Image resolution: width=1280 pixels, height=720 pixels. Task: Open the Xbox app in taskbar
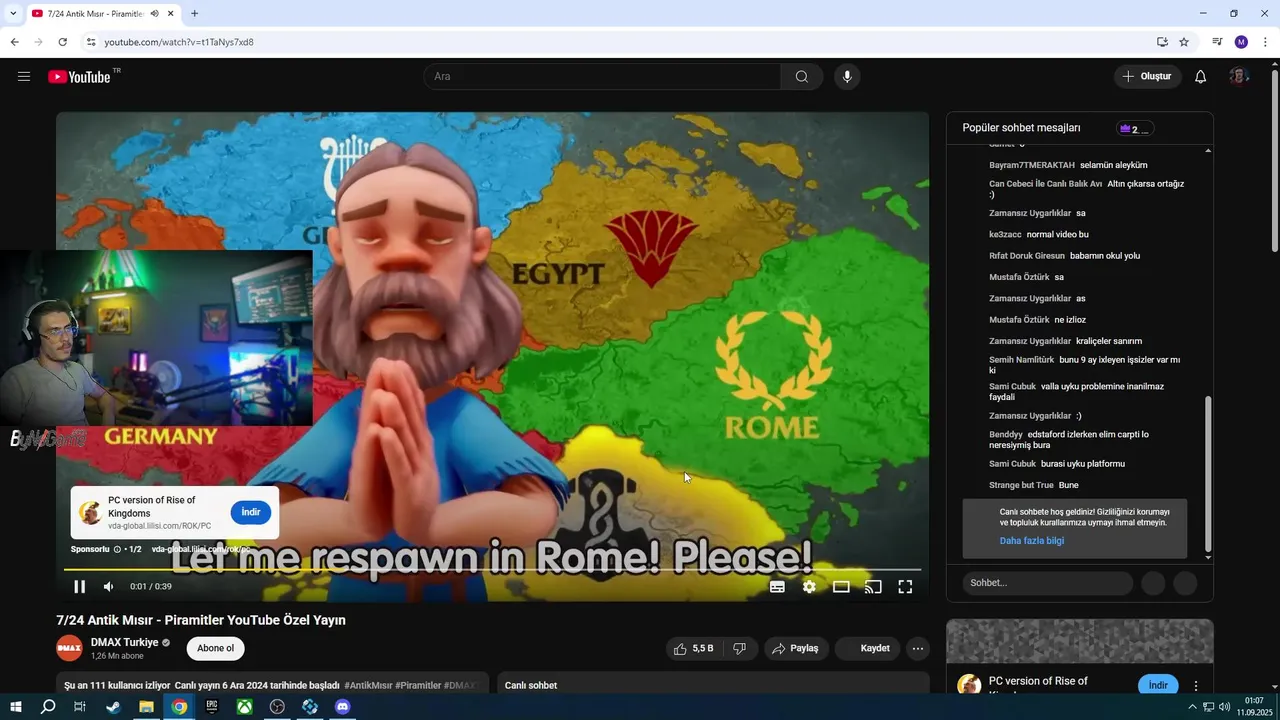click(x=244, y=707)
